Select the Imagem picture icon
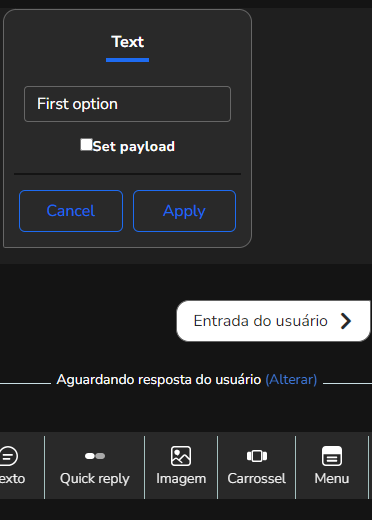 (x=181, y=456)
